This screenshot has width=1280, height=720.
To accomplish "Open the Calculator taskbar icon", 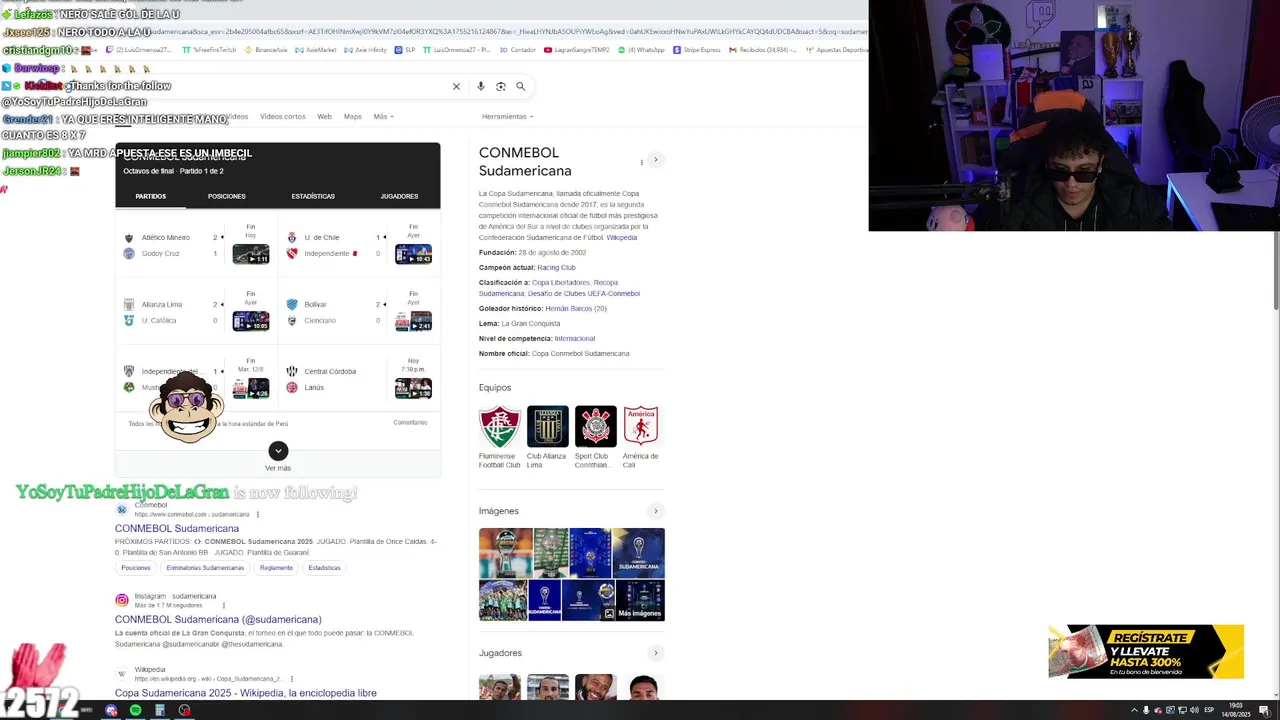I will 159,710.
